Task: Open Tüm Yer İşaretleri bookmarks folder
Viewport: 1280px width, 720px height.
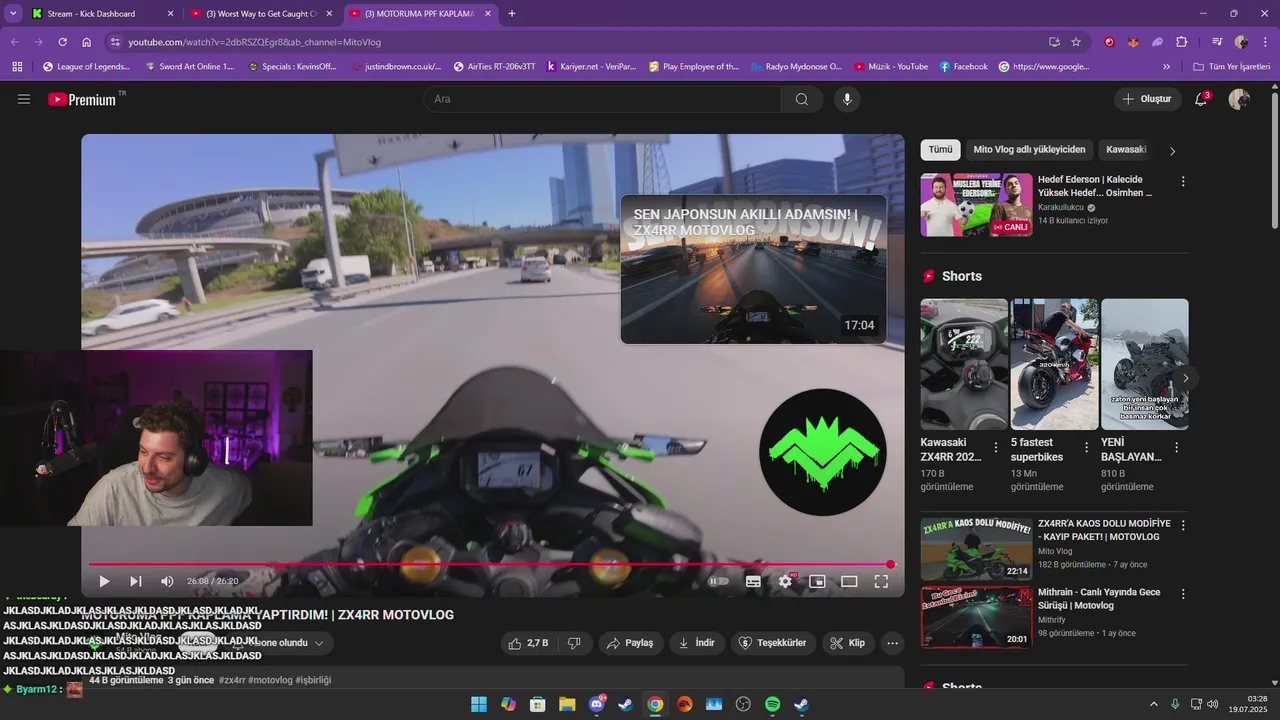Action: 1232,67
